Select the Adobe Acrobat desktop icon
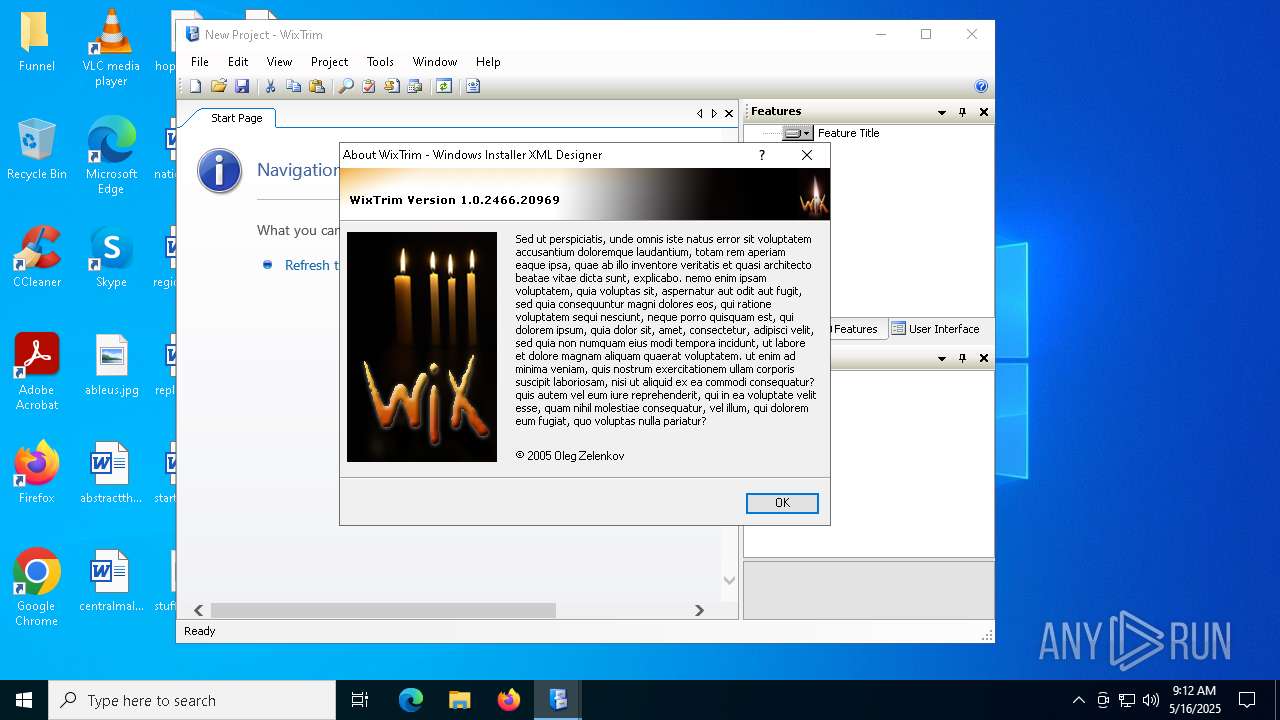Viewport: 1280px width, 720px height. pos(37,371)
